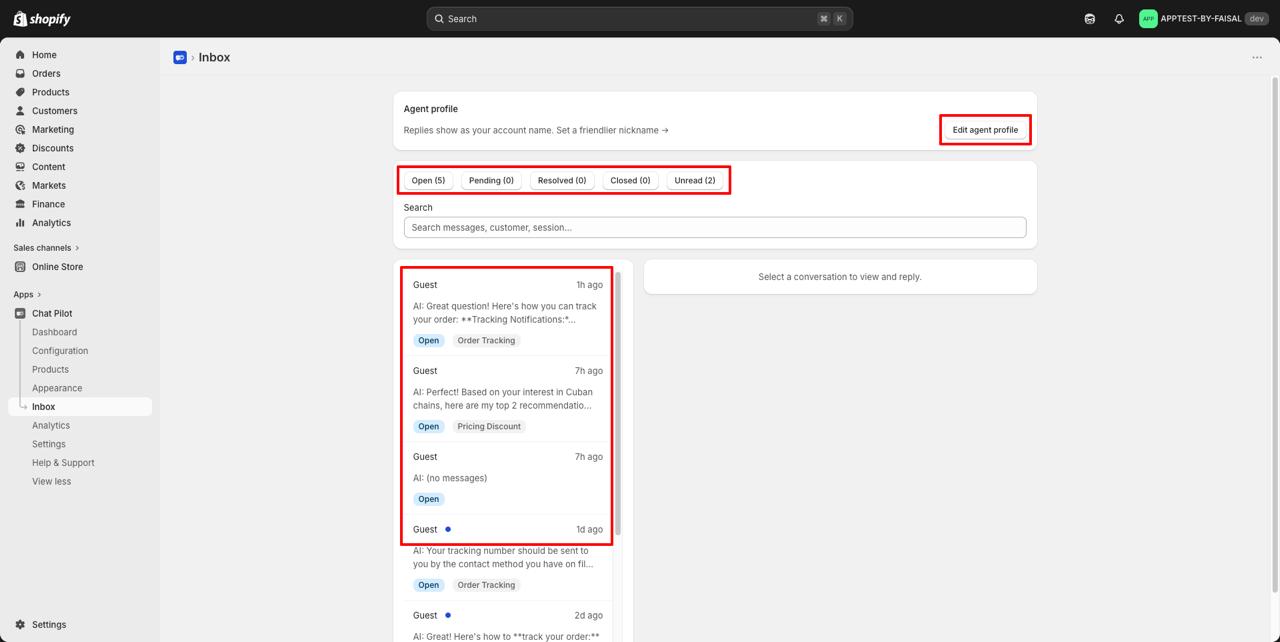Image resolution: width=1280 pixels, height=642 pixels.
Task: Click the Pricing Discount tag
Action: click(x=489, y=427)
